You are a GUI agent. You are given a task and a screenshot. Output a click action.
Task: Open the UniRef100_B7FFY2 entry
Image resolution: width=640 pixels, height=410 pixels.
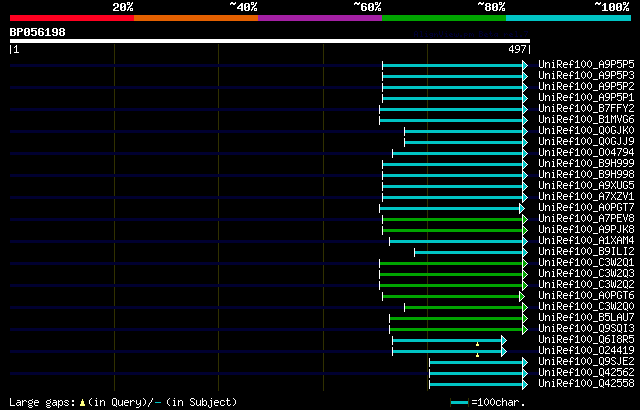586,109
